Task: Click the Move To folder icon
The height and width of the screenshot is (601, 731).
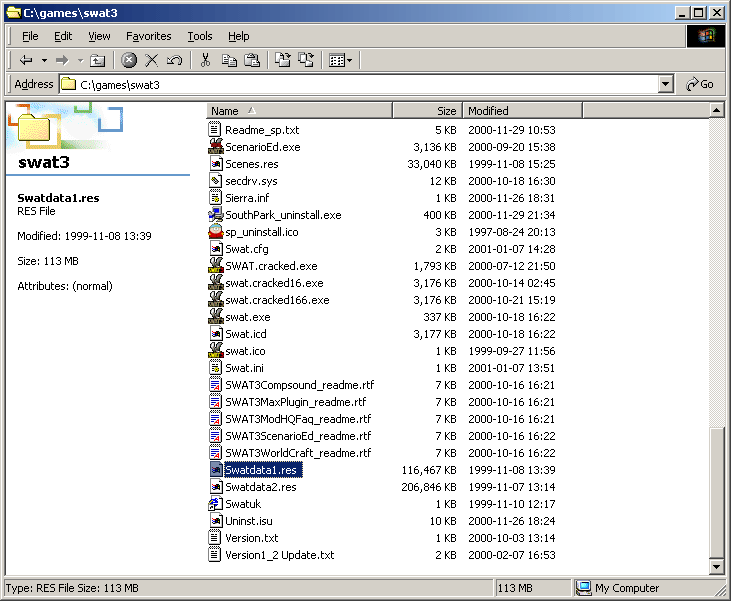Action: (x=283, y=60)
